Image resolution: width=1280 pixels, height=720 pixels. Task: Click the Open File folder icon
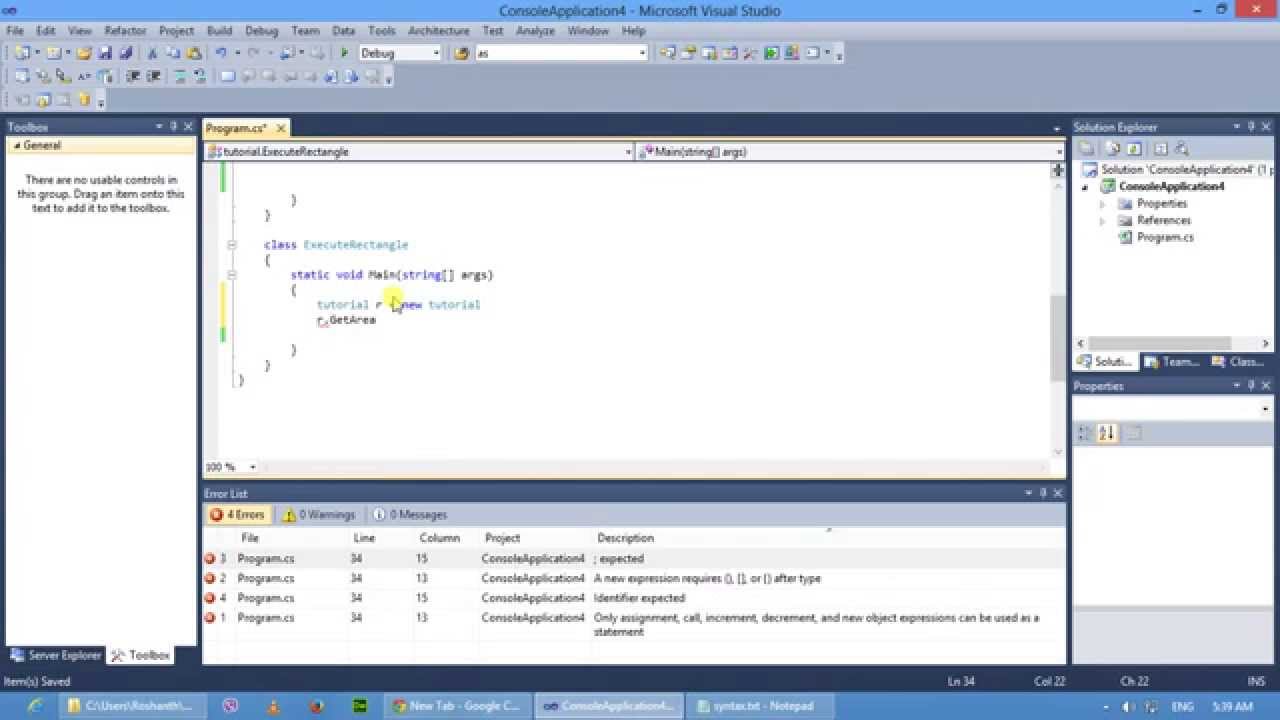84,53
